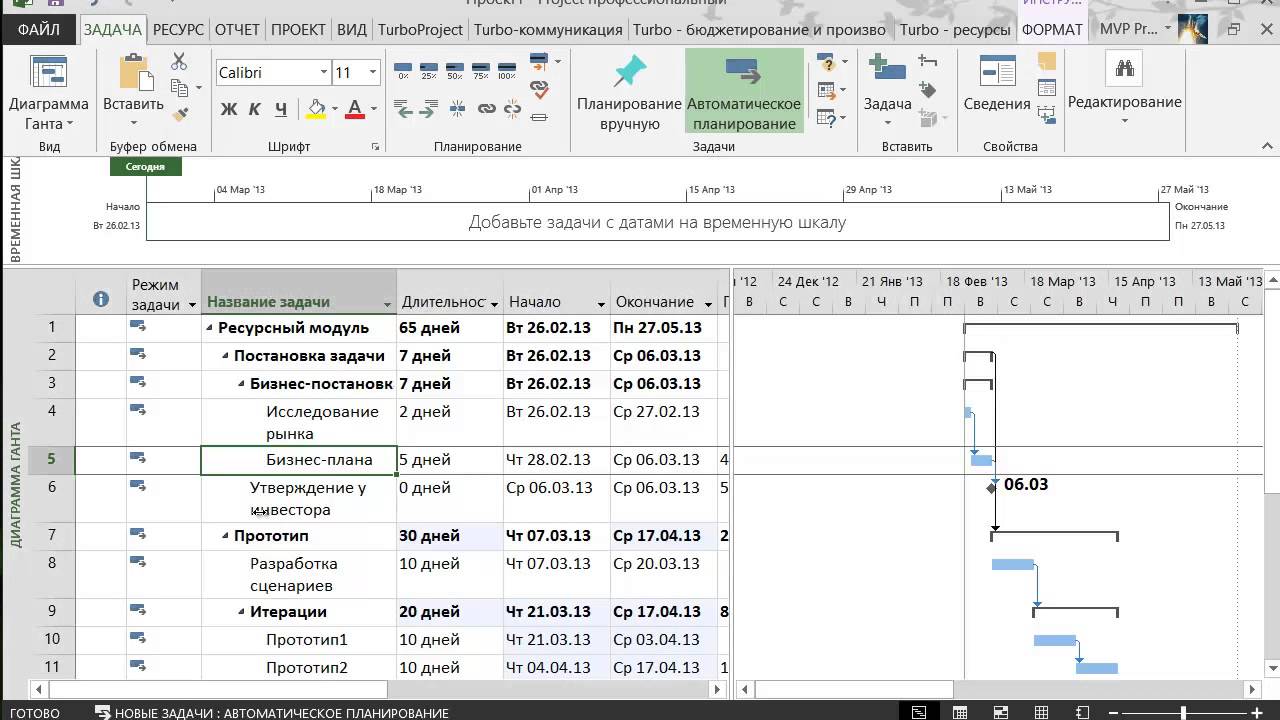
Task: Insert a summary task icon
Action: (x=928, y=62)
